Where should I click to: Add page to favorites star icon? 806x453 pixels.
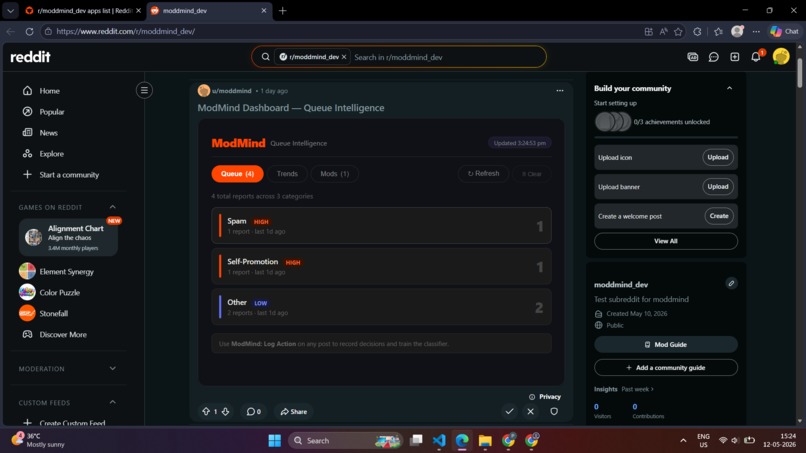coord(678,31)
